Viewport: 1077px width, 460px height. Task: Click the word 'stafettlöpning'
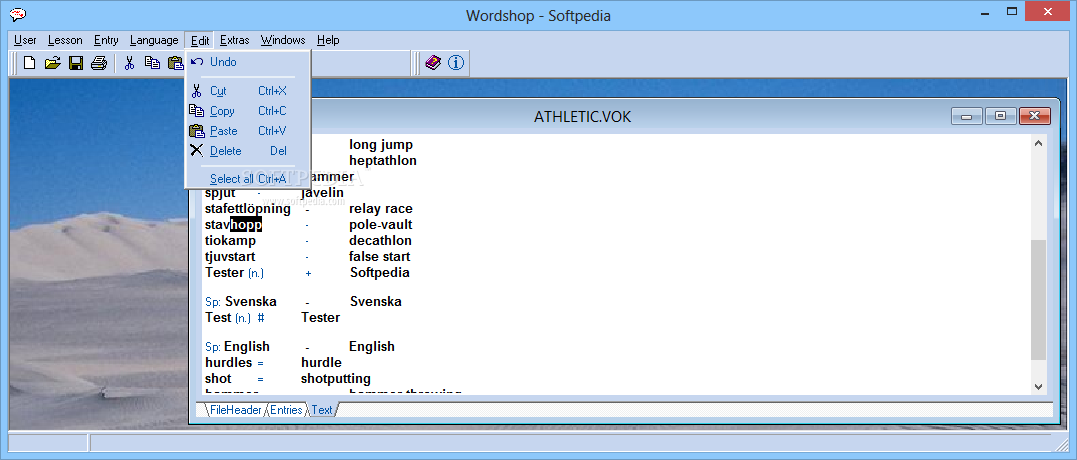tap(250, 209)
